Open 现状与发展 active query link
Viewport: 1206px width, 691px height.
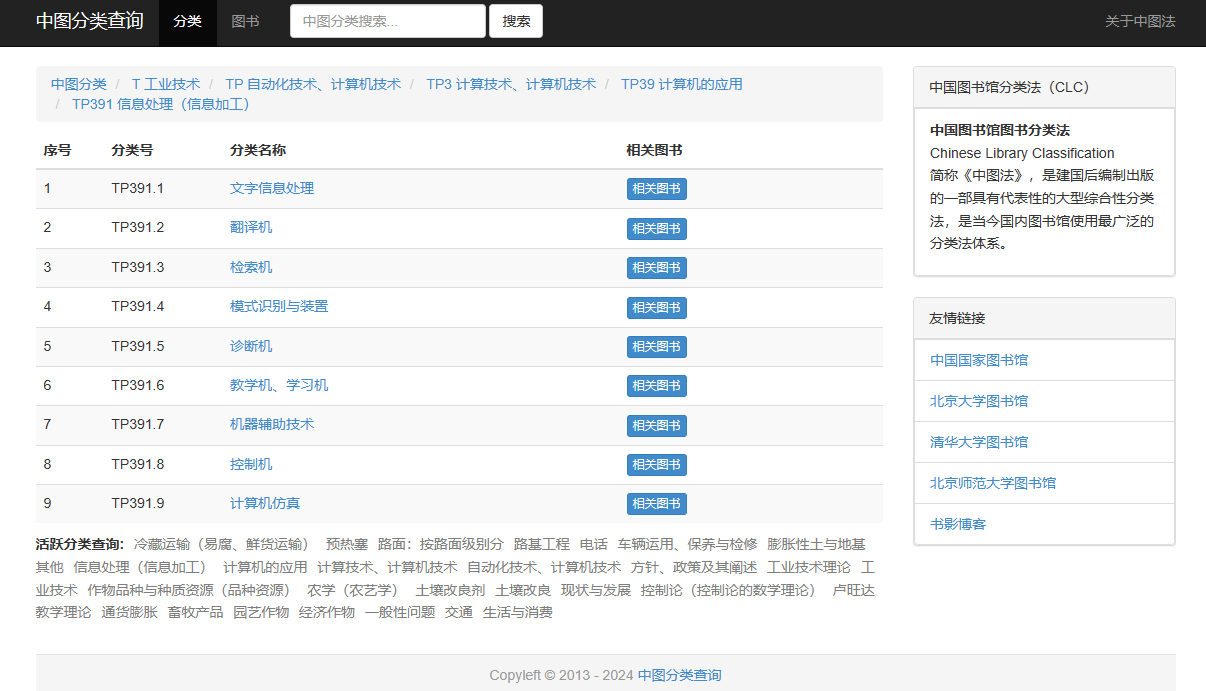point(596,590)
